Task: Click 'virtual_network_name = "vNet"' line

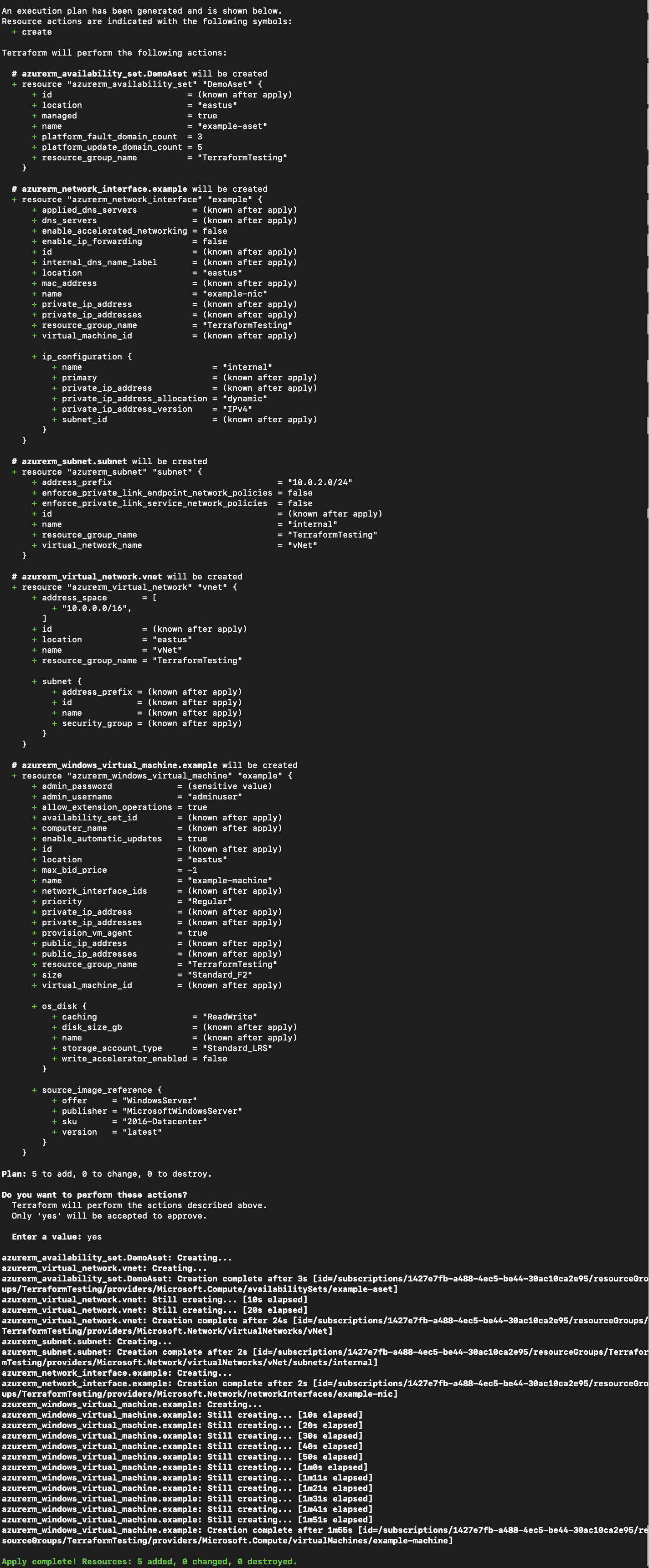Action: click(x=174, y=545)
